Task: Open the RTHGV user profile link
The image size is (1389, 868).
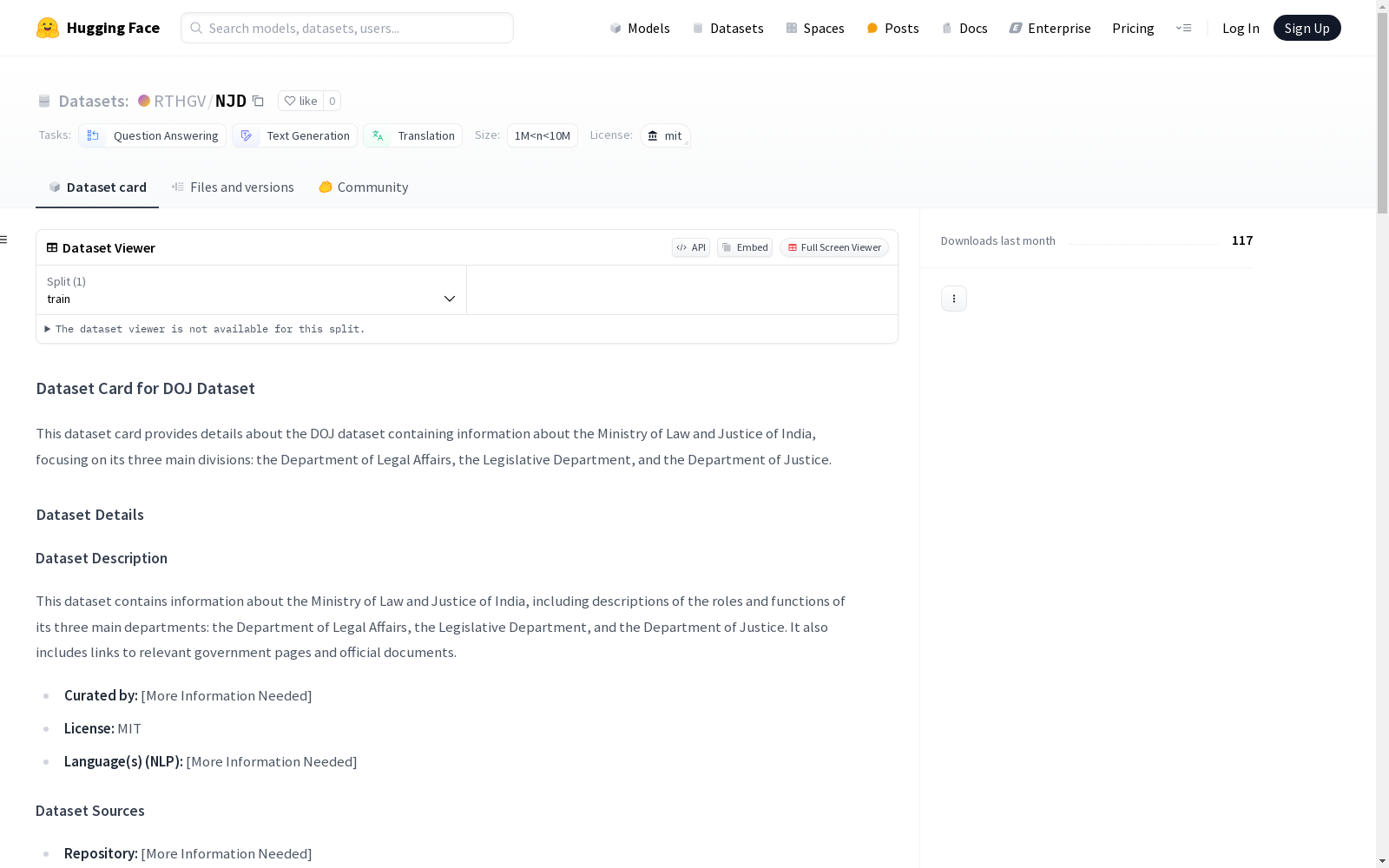Action: click(x=180, y=101)
